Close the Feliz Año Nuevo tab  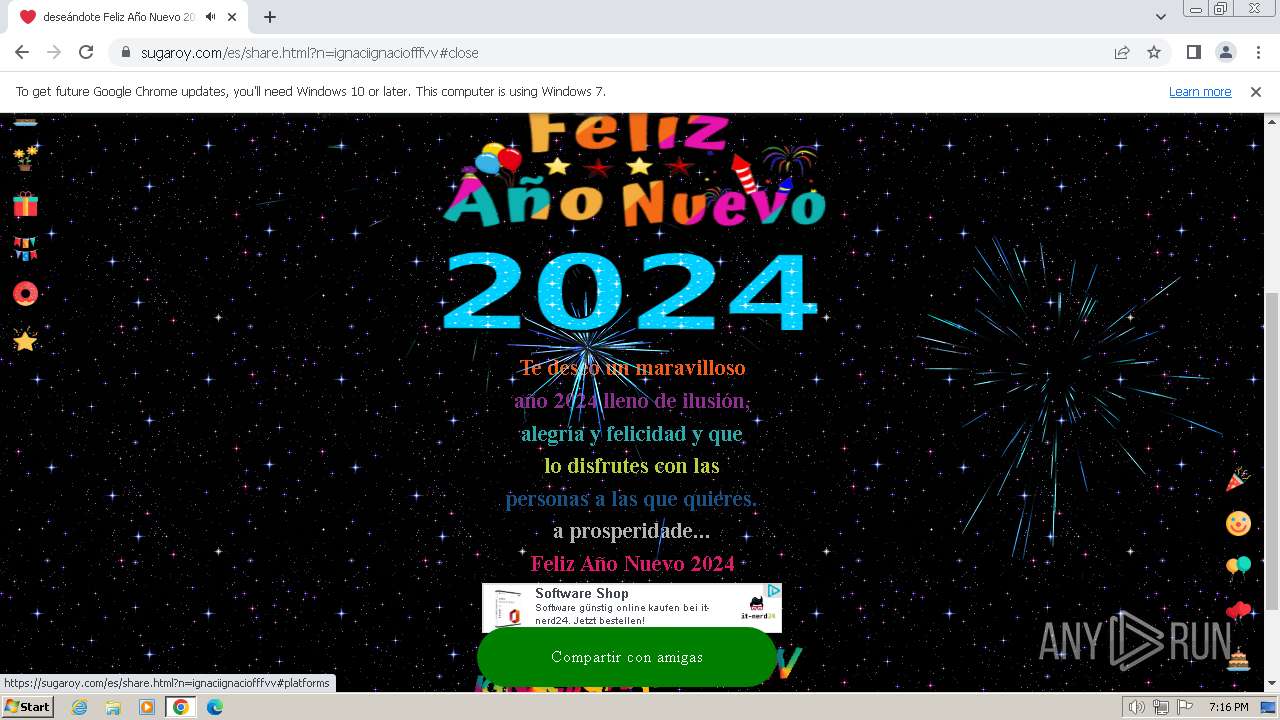pos(234,17)
